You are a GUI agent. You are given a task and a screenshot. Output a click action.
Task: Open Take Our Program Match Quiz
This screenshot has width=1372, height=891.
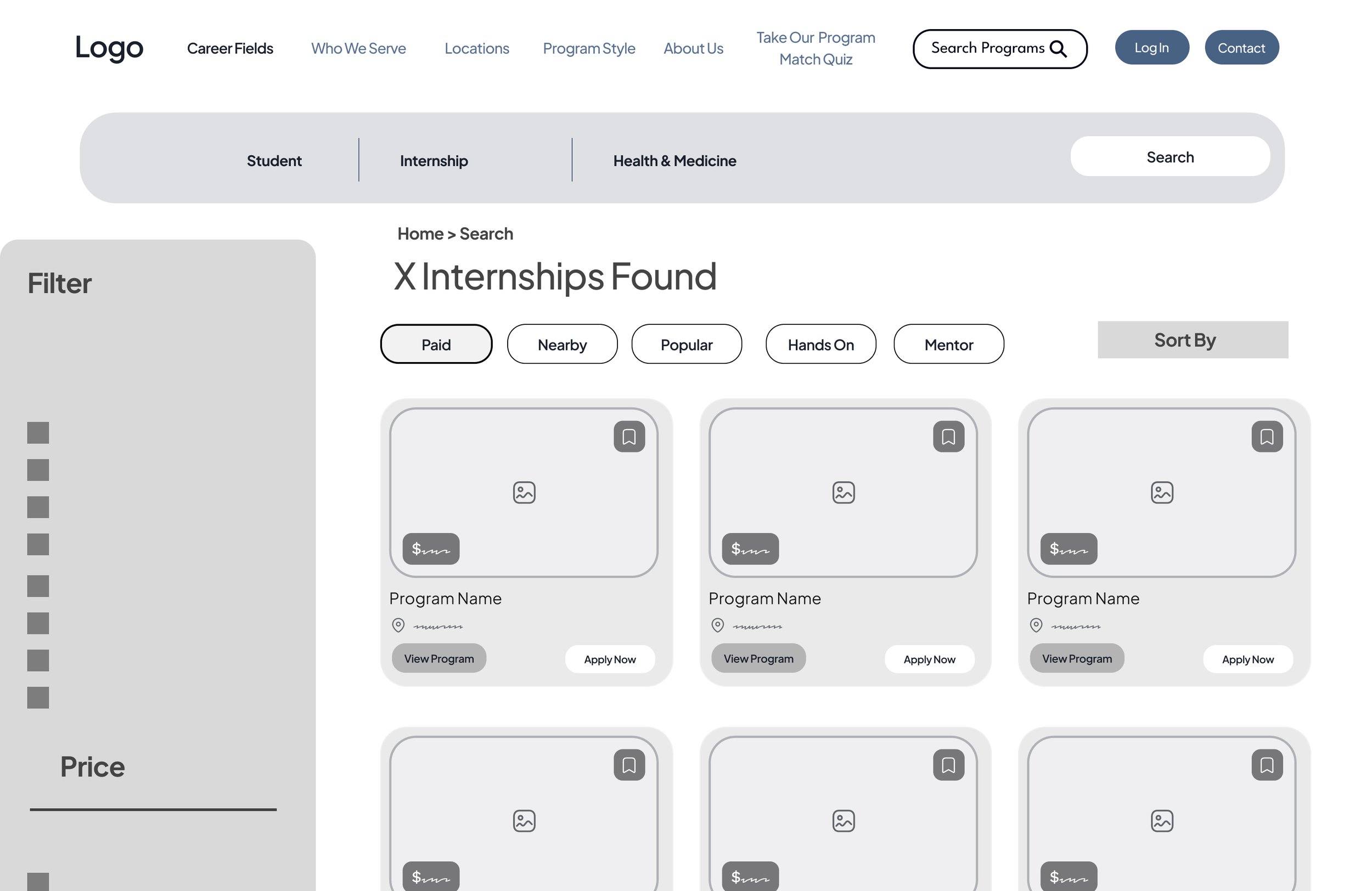[x=815, y=48]
